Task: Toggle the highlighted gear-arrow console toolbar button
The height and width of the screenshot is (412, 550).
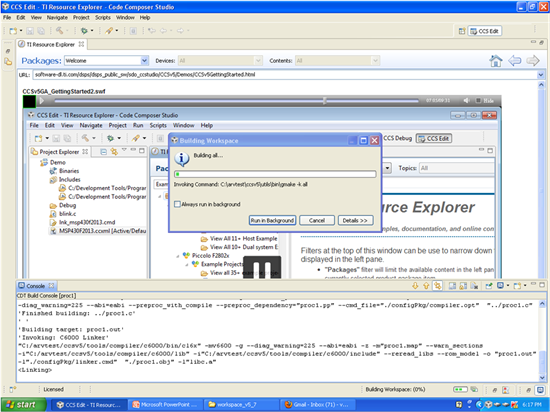Action: [x=437, y=286]
